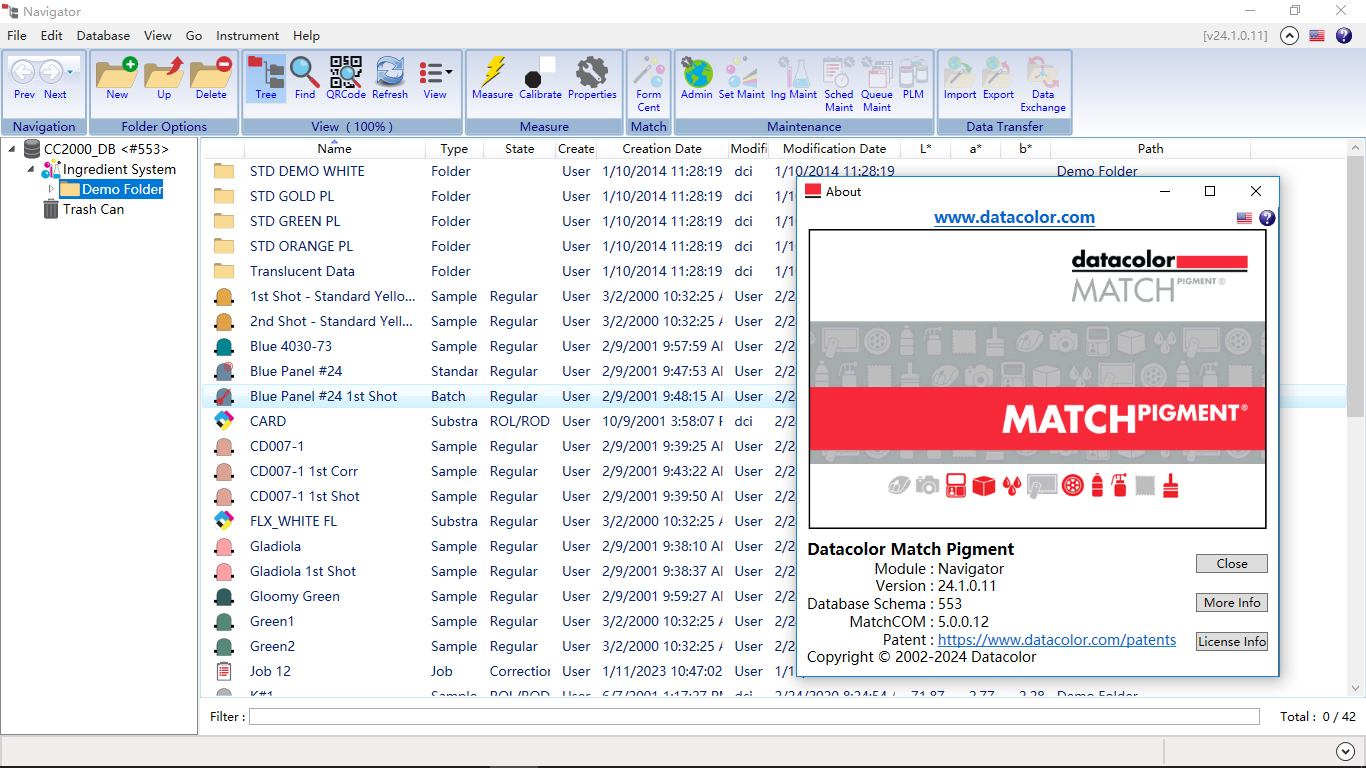Open Queue Maint tool
1366x768 pixels.
[x=877, y=84]
